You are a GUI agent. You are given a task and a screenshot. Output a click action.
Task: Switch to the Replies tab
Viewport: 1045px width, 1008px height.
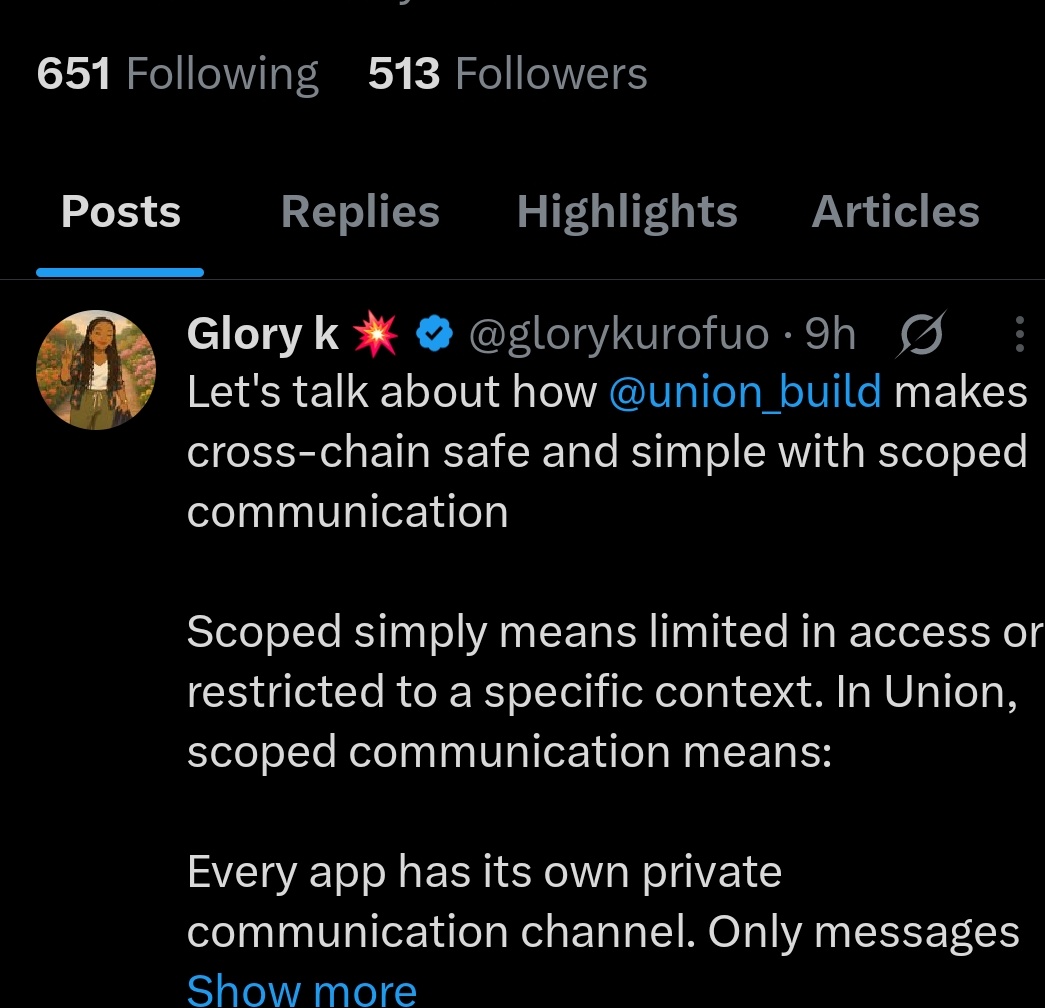click(x=360, y=211)
